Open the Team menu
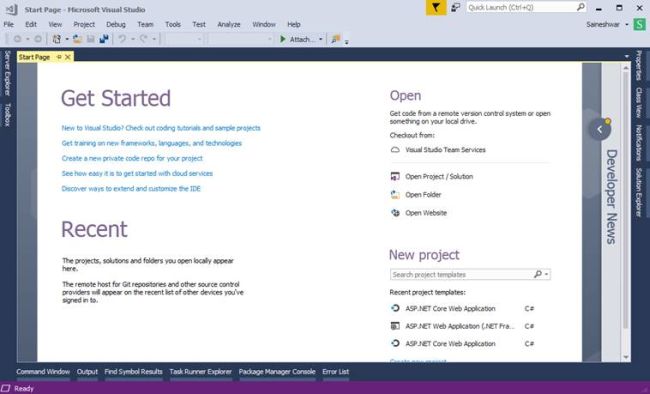 [x=146, y=24]
